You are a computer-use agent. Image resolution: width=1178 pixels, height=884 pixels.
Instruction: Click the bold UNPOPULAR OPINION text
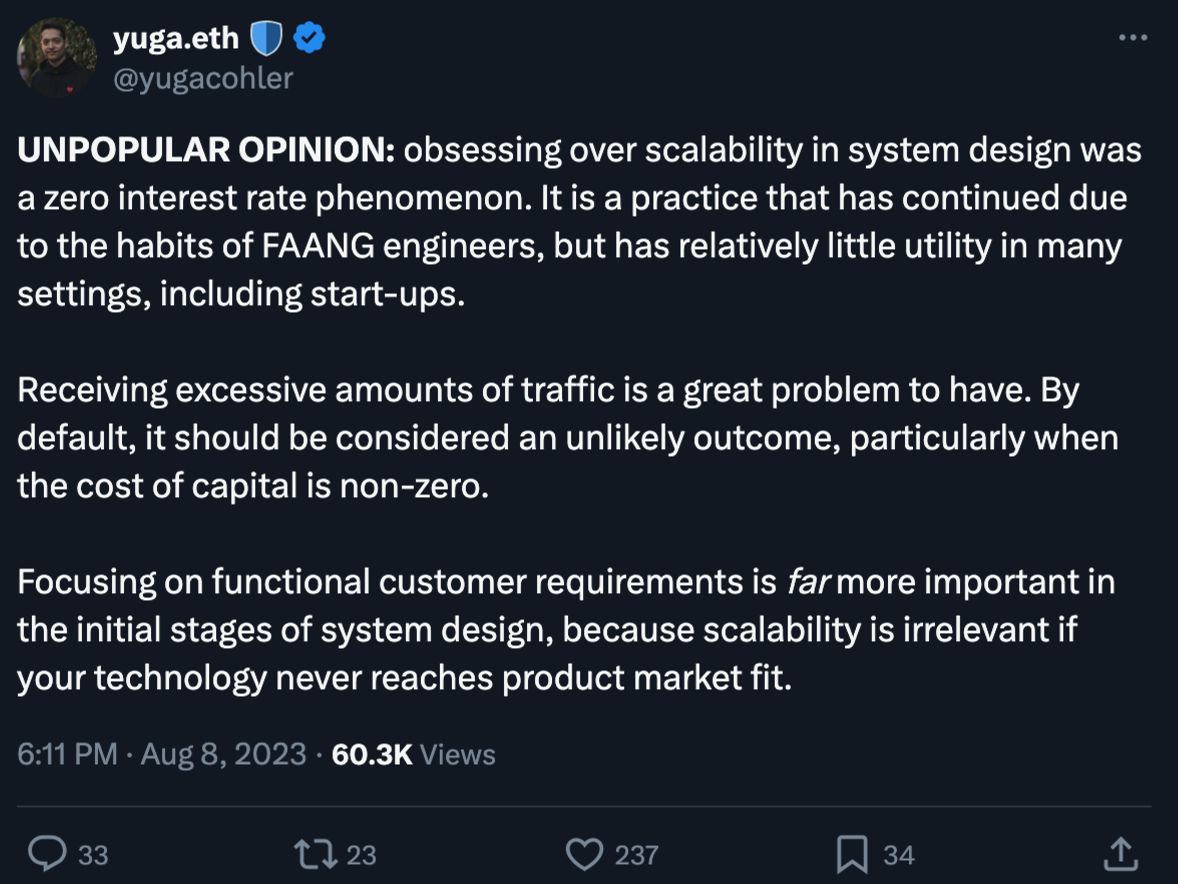(x=206, y=150)
